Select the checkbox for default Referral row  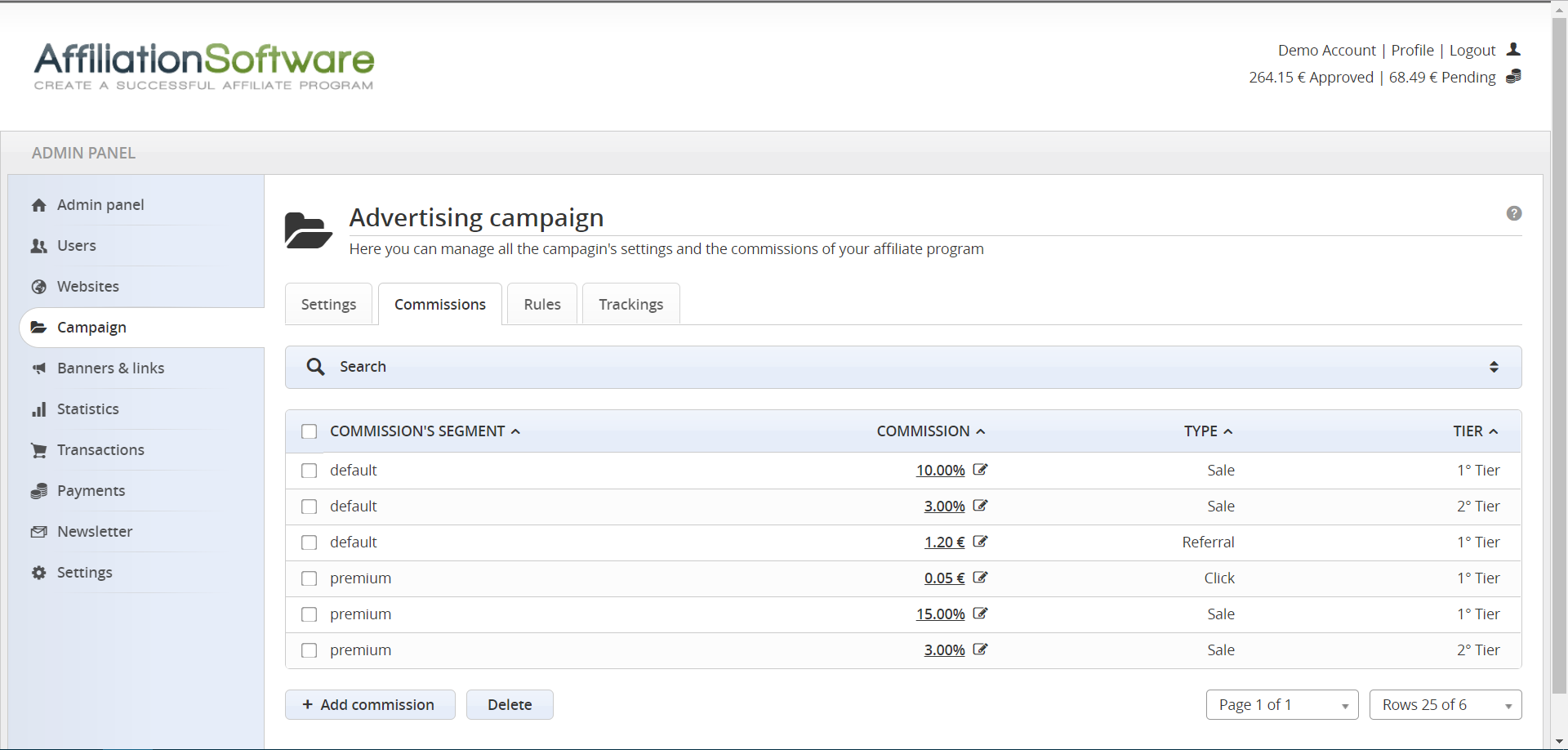pyautogui.click(x=309, y=542)
